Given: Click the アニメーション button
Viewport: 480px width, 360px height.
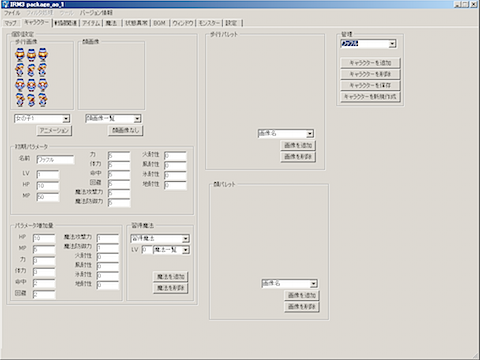Looking at the screenshot, I should point(54,130).
